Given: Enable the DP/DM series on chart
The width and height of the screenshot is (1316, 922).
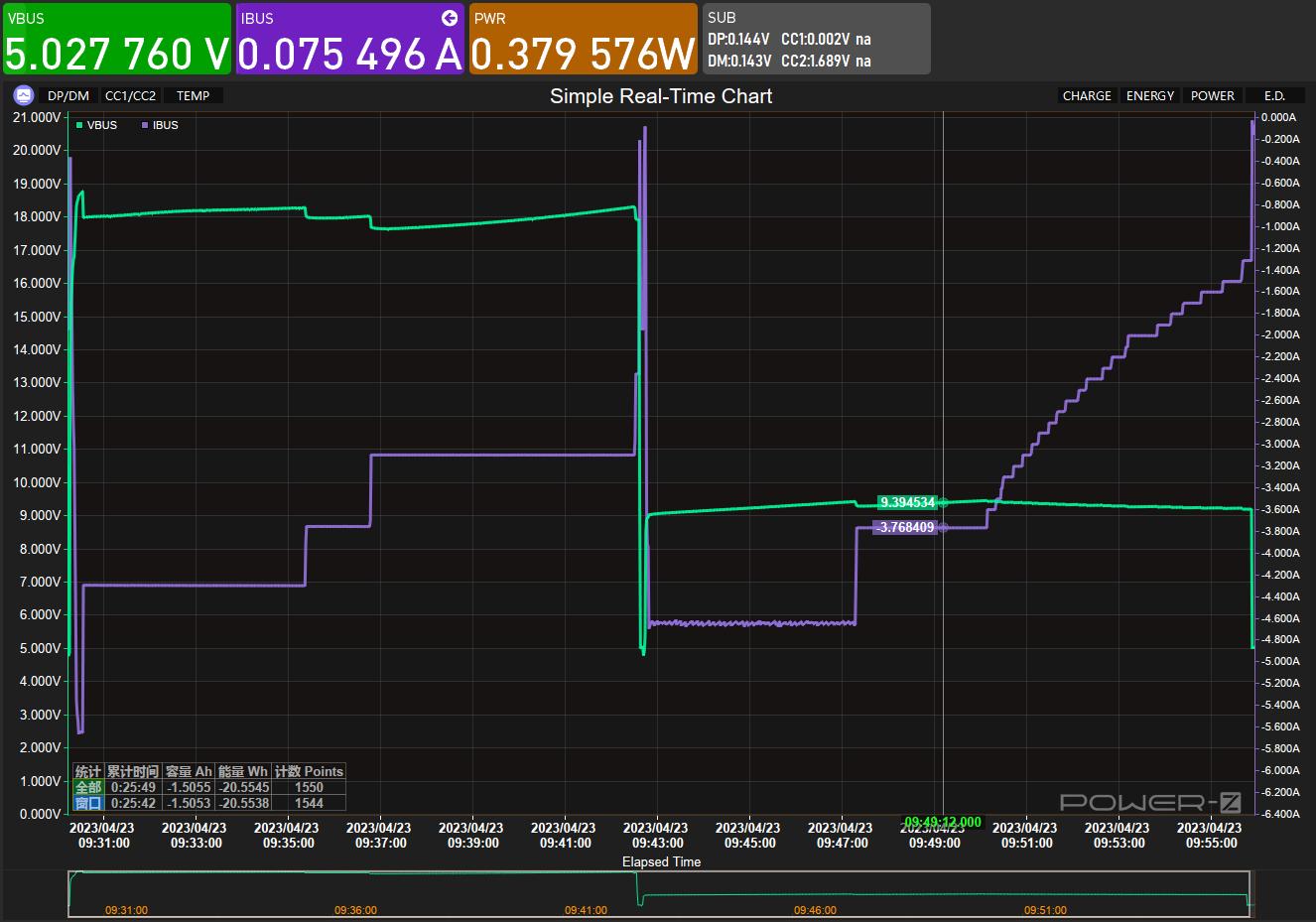Looking at the screenshot, I should pos(67,96).
